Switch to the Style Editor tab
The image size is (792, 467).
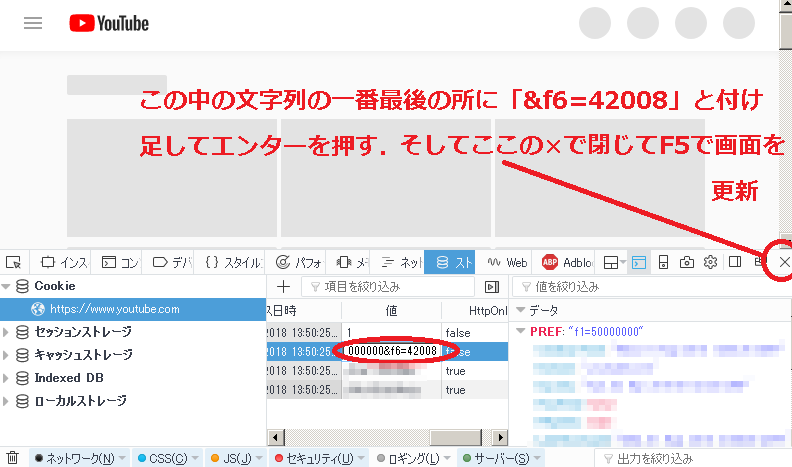tap(233, 263)
